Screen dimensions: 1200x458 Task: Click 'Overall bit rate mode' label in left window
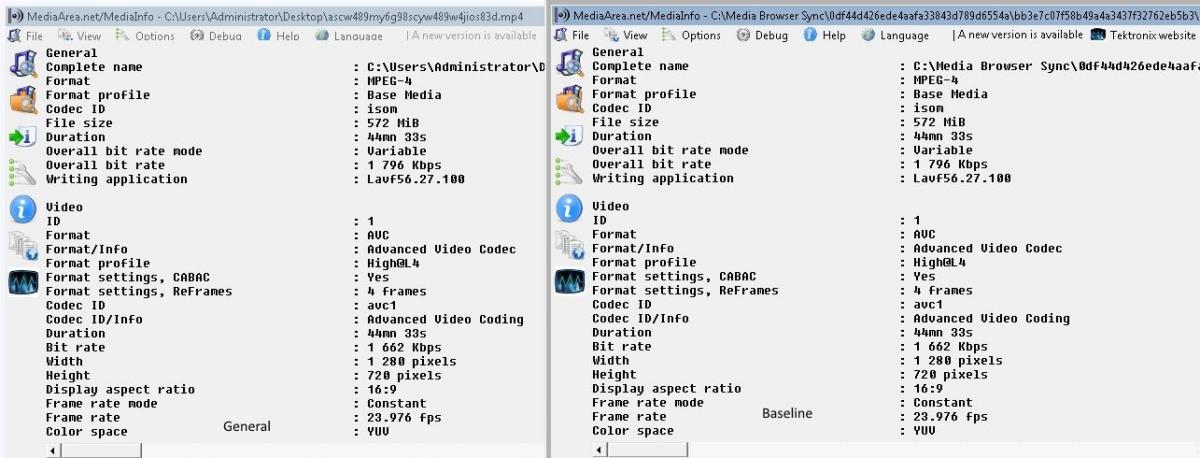[x=124, y=151]
